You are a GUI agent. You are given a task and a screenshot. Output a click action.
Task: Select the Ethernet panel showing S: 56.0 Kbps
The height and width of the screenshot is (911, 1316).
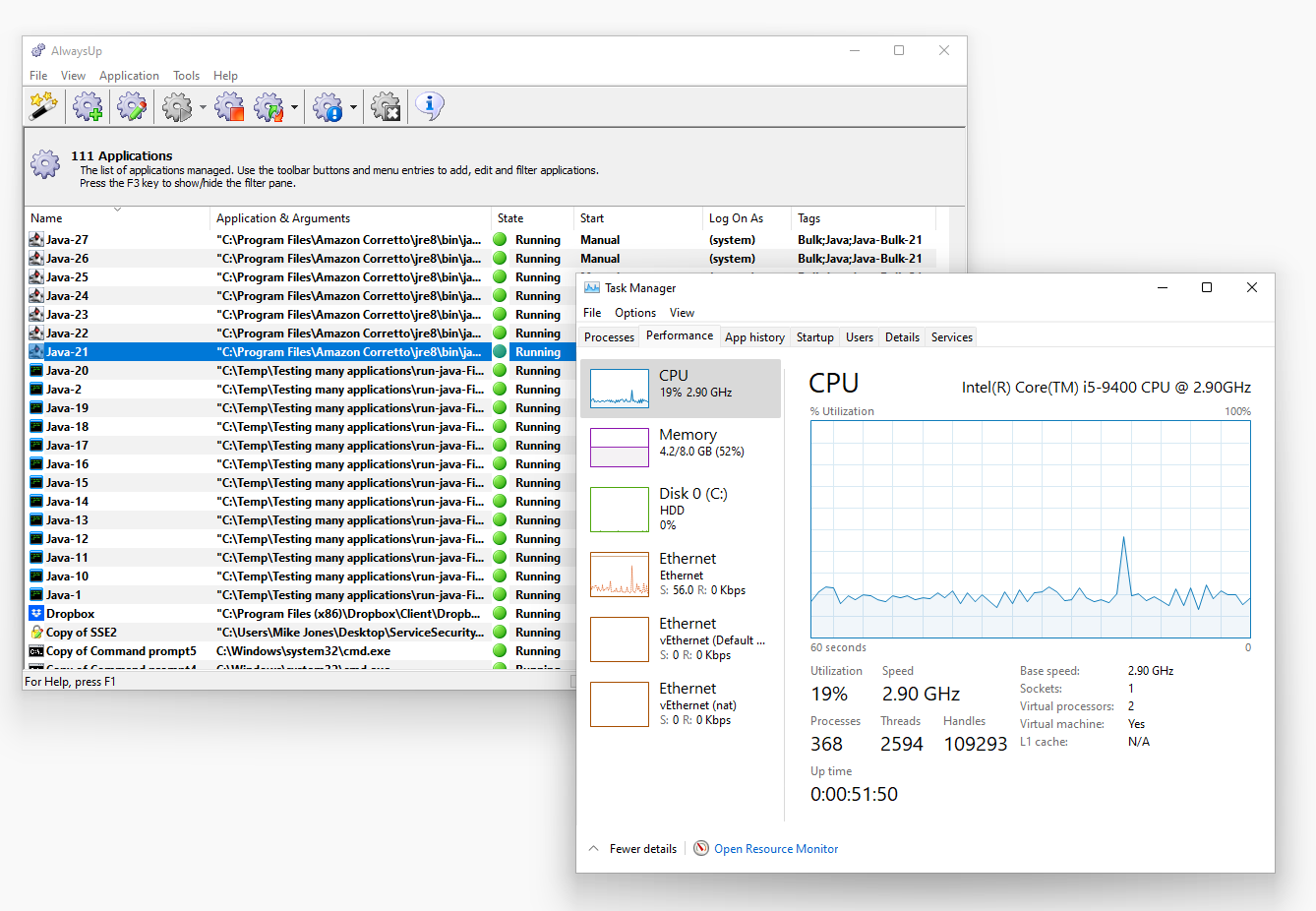pyautogui.click(x=681, y=575)
